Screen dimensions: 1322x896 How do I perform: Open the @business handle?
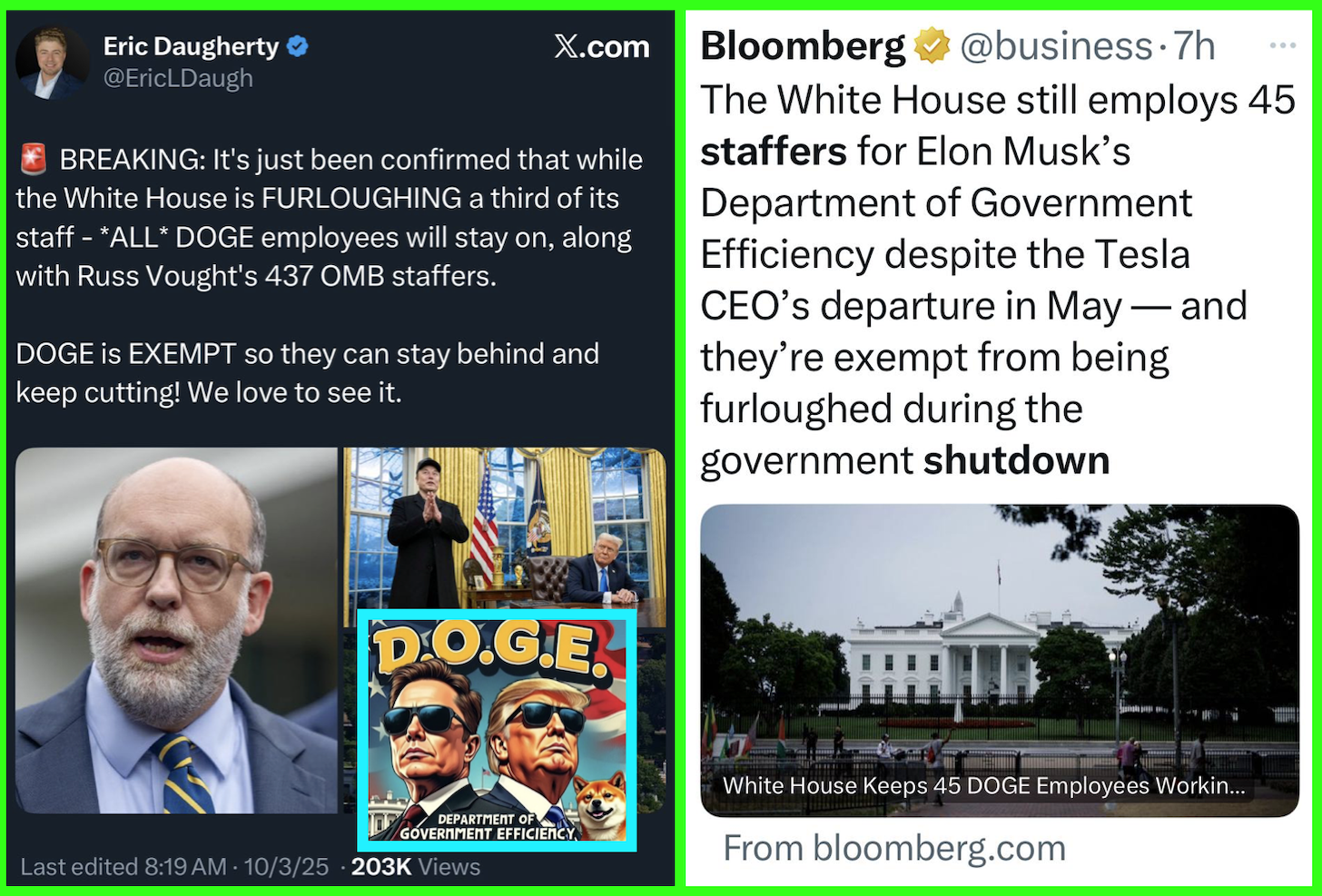point(1056,46)
